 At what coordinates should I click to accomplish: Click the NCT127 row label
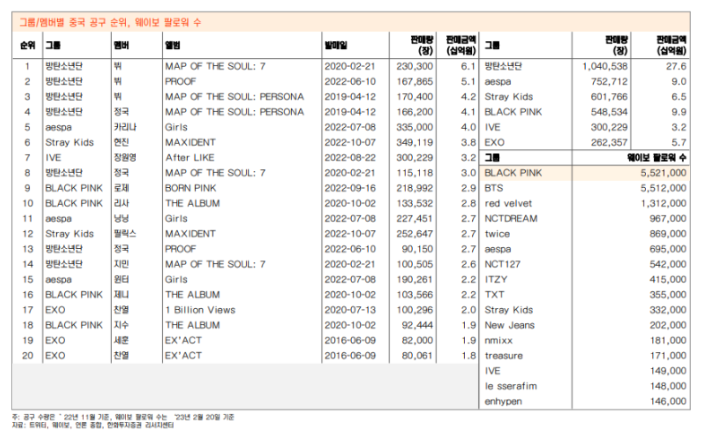[502, 264]
